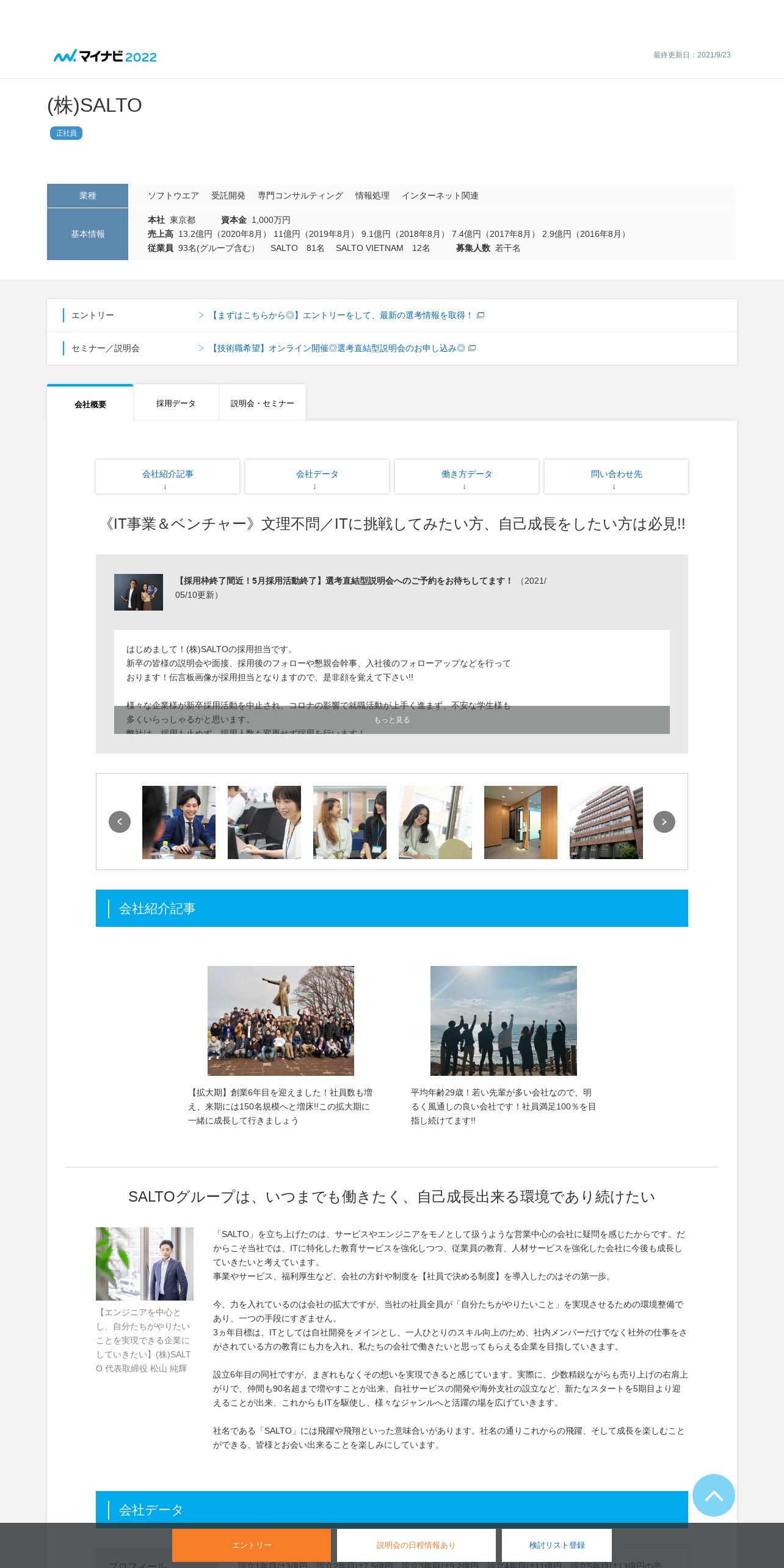This screenshot has width=784, height=1568.
Task: Click the セミナー／説明会 row label
Action: [106, 348]
